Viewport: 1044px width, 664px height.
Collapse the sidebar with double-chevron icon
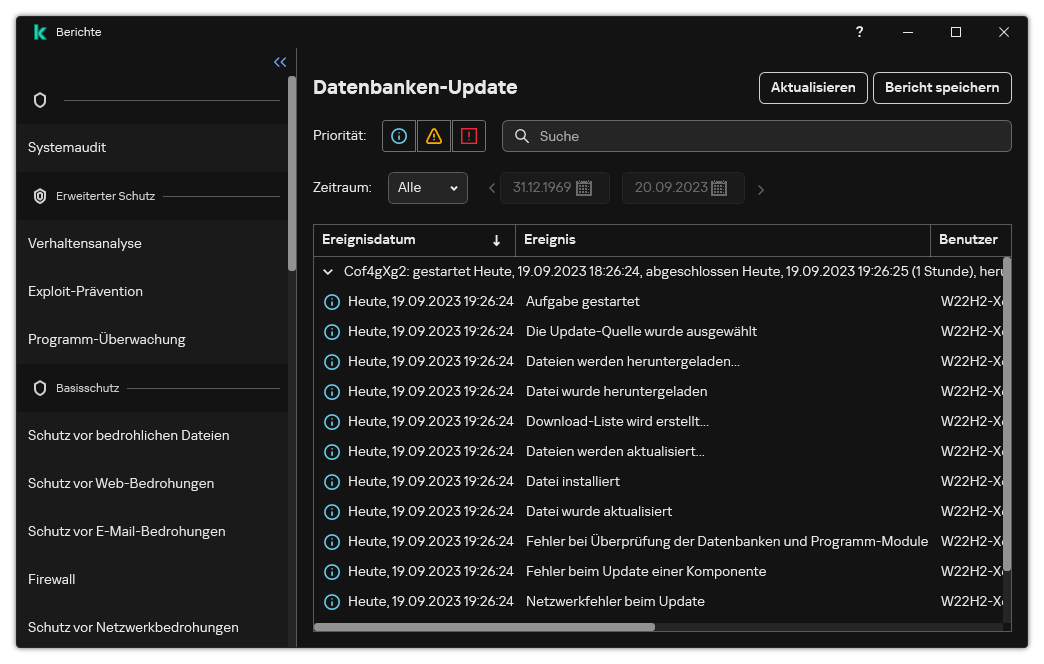(x=280, y=62)
